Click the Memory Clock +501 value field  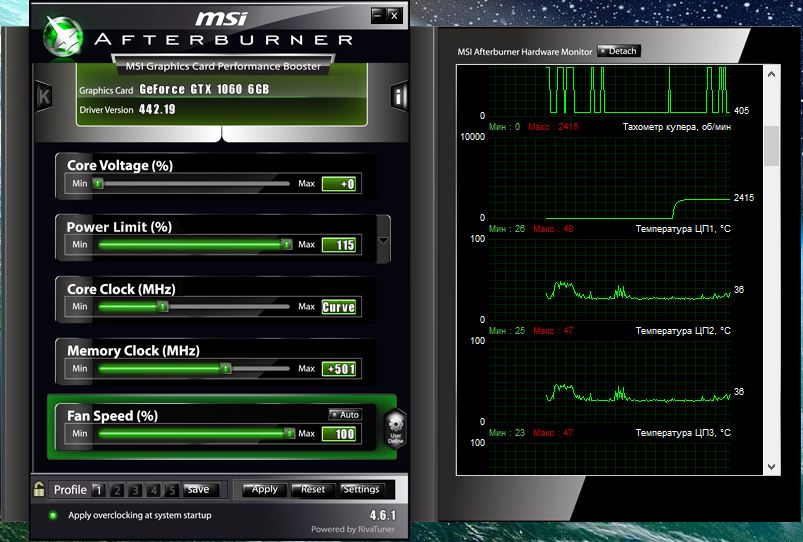[x=341, y=369]
